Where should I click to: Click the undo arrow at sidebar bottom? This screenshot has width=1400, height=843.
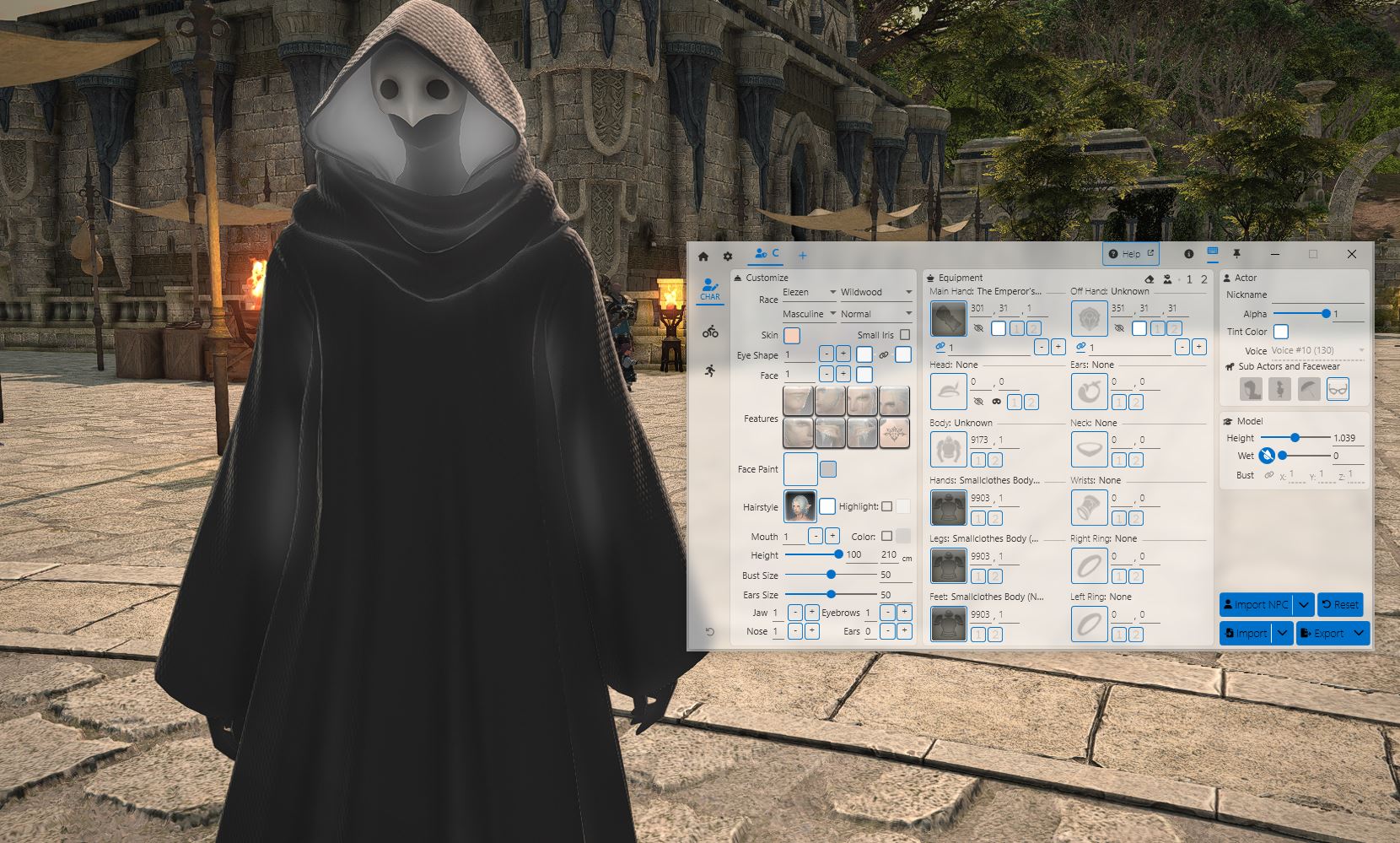point(710,632)
